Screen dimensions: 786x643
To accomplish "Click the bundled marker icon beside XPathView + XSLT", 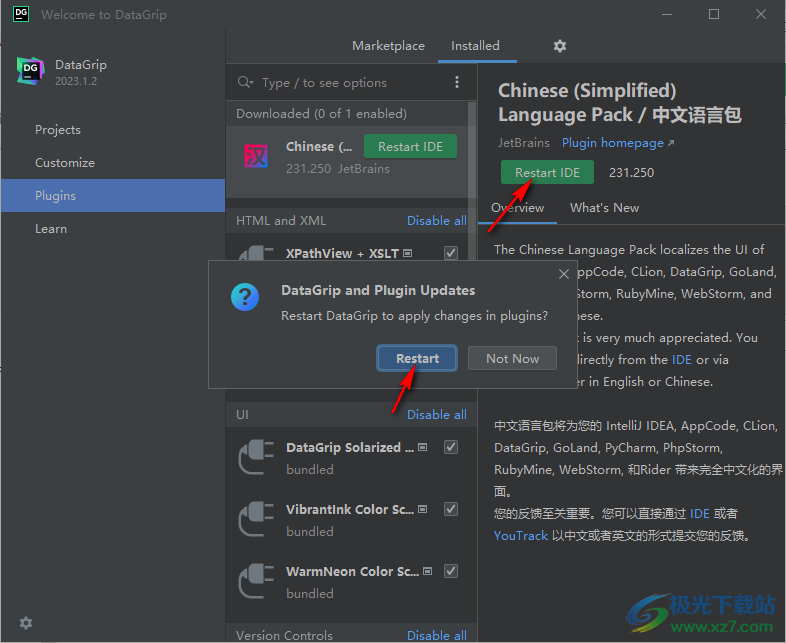I will point(408,253).
